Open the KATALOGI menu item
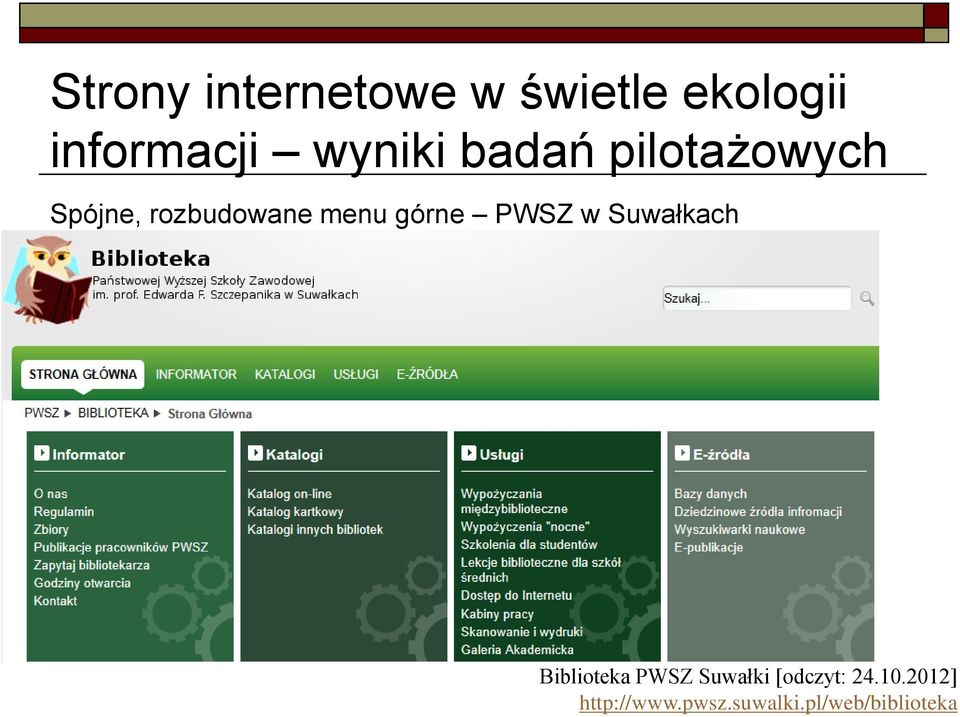This screenshot has height=717, width=960. 285,374
